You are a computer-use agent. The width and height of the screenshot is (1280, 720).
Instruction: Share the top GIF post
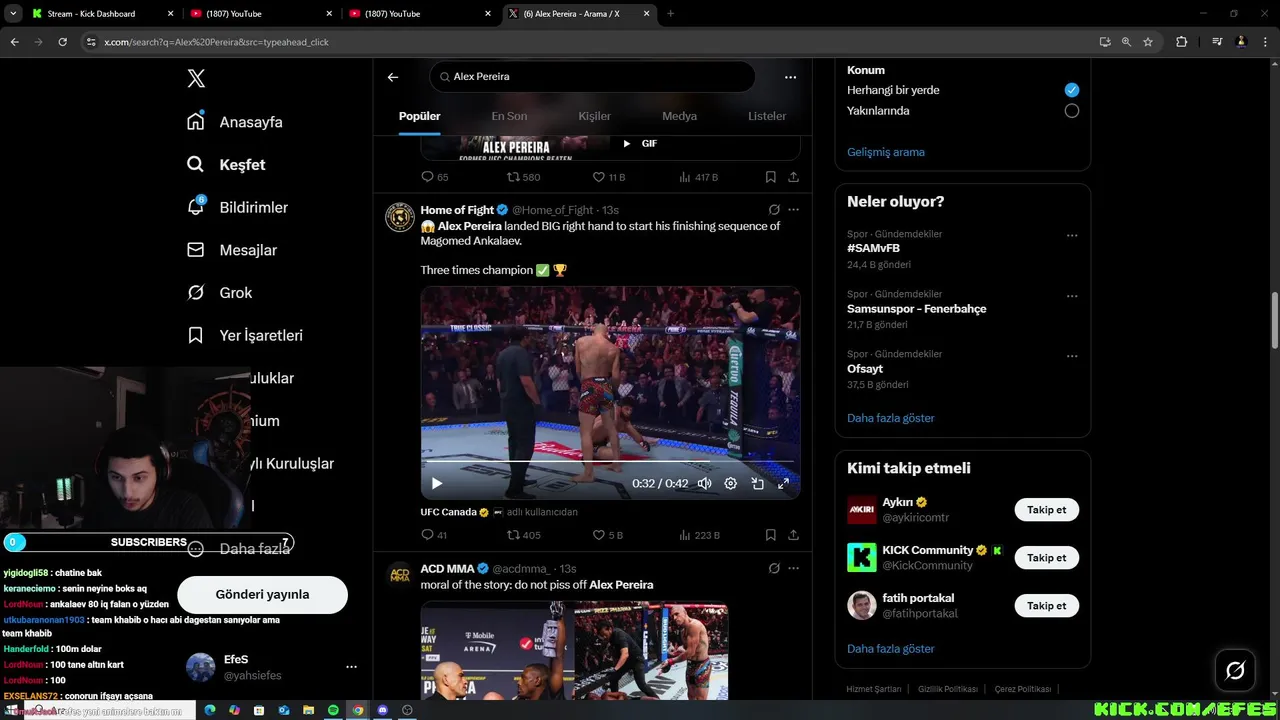pos(793,177)
